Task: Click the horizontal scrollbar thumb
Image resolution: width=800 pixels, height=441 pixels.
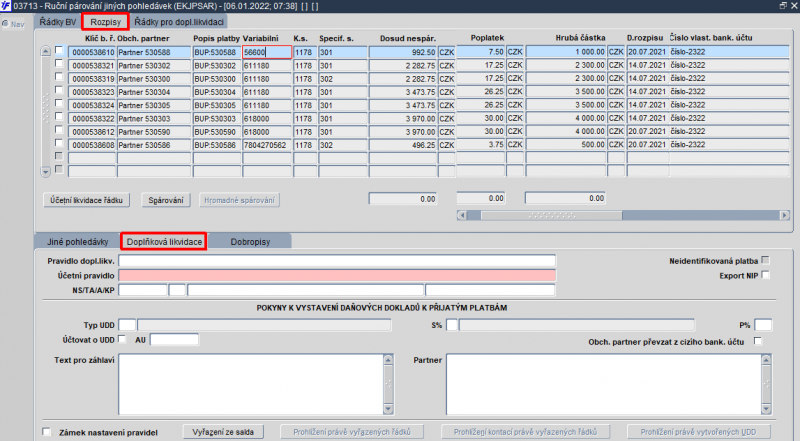Action: [x=551, y=215]
